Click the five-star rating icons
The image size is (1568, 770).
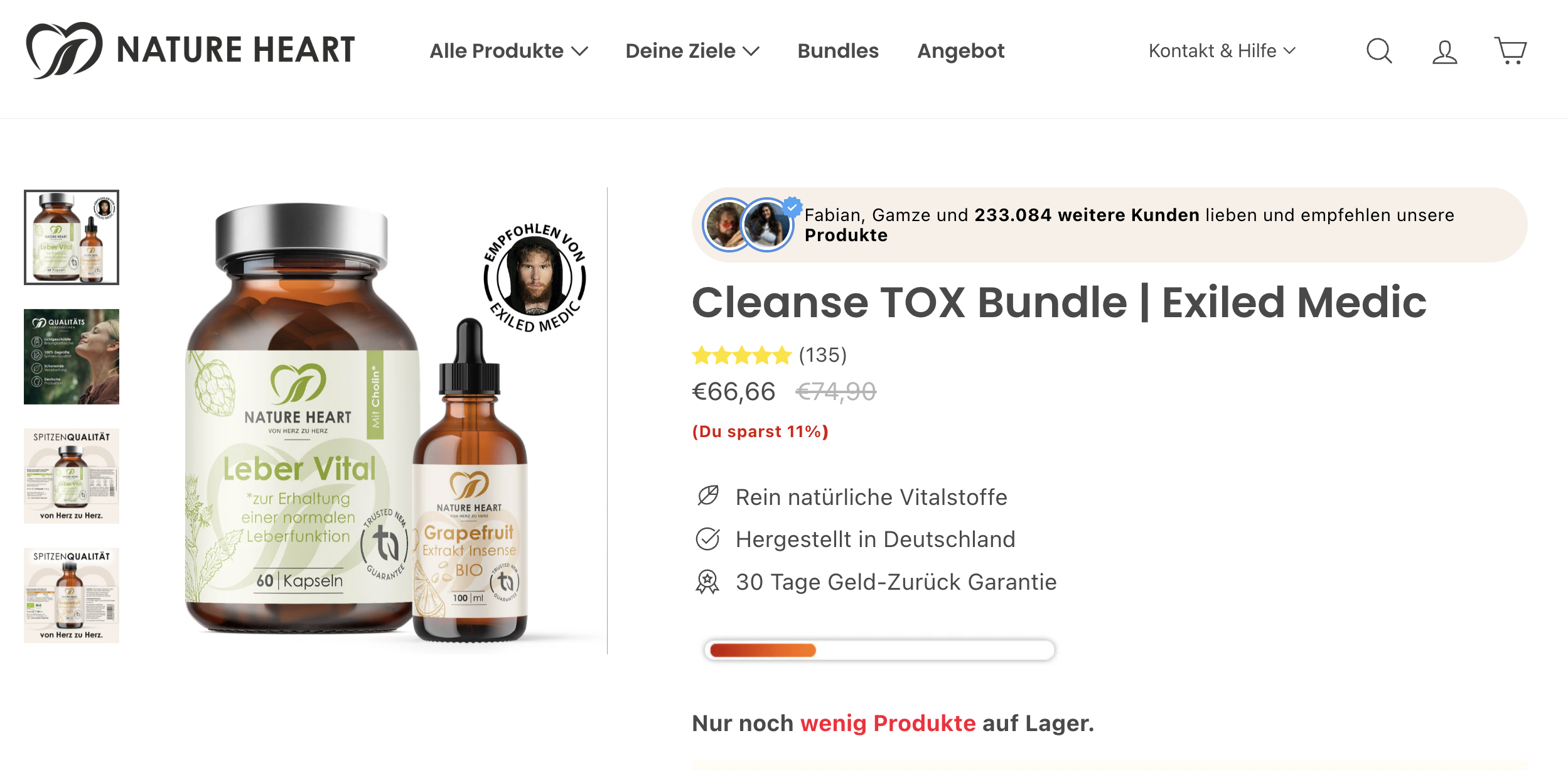pos(741,355)
